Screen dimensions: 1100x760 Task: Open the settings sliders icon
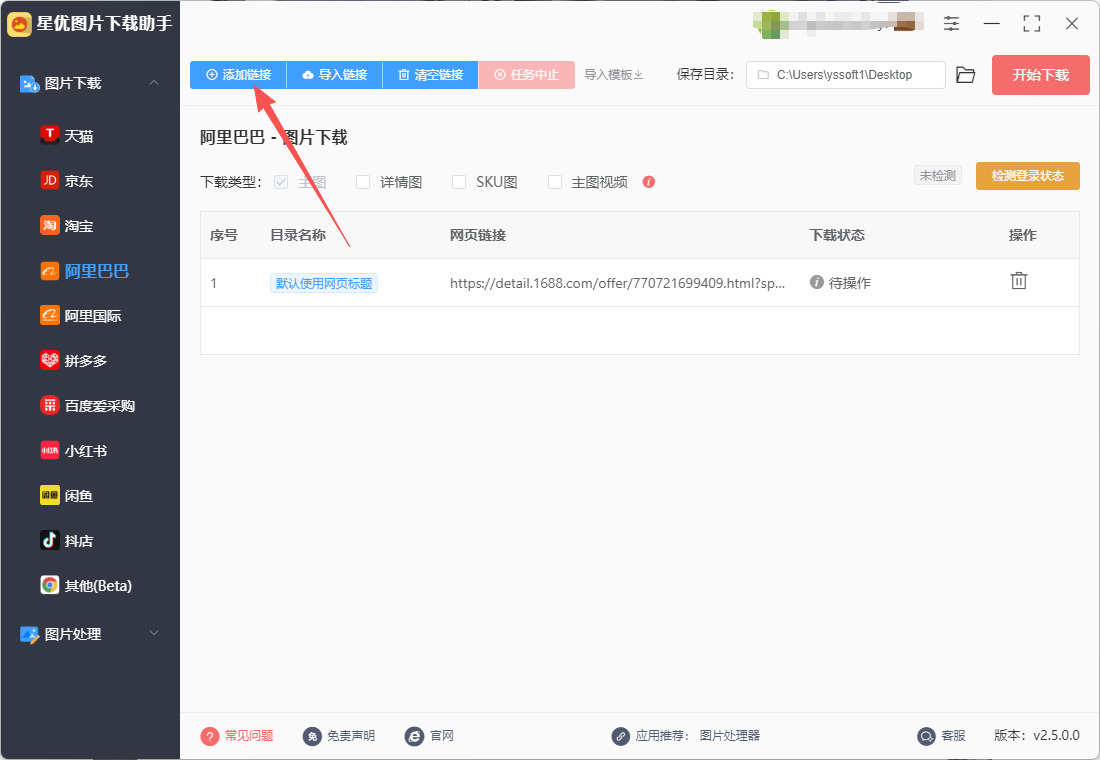pyautogui.click(x=951, y=23)
